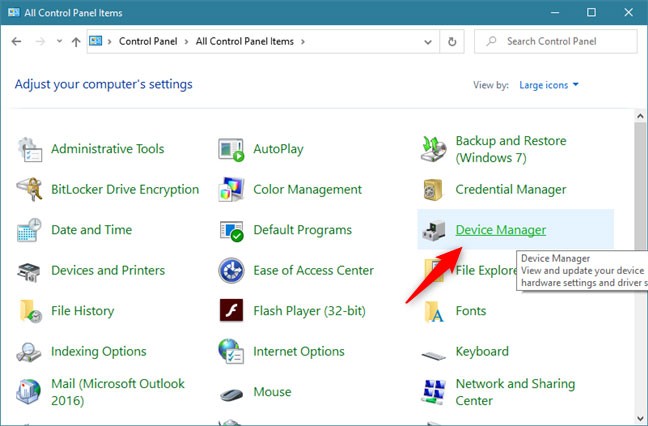The height and width of the screenshot is (426, 648).
Task: Click the Date and Time icon
Action: coord(30,230)
